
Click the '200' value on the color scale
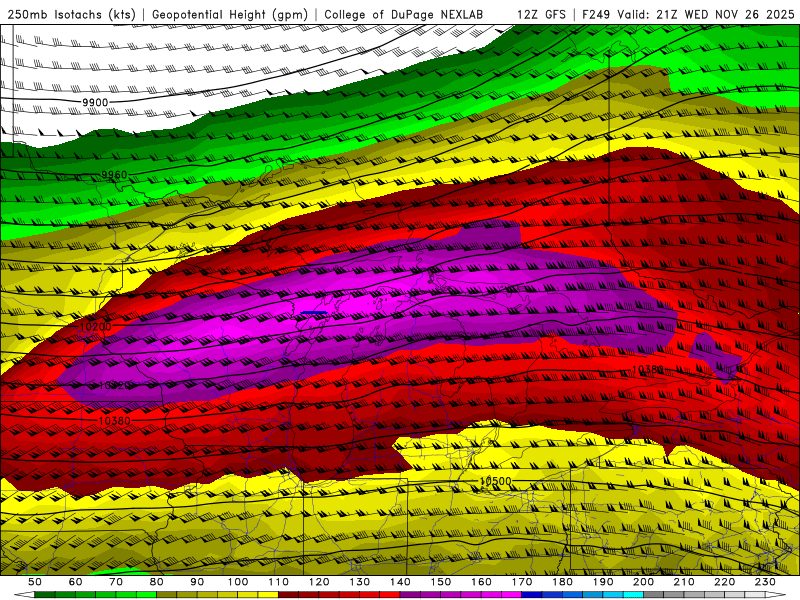(x=643, y=582)
